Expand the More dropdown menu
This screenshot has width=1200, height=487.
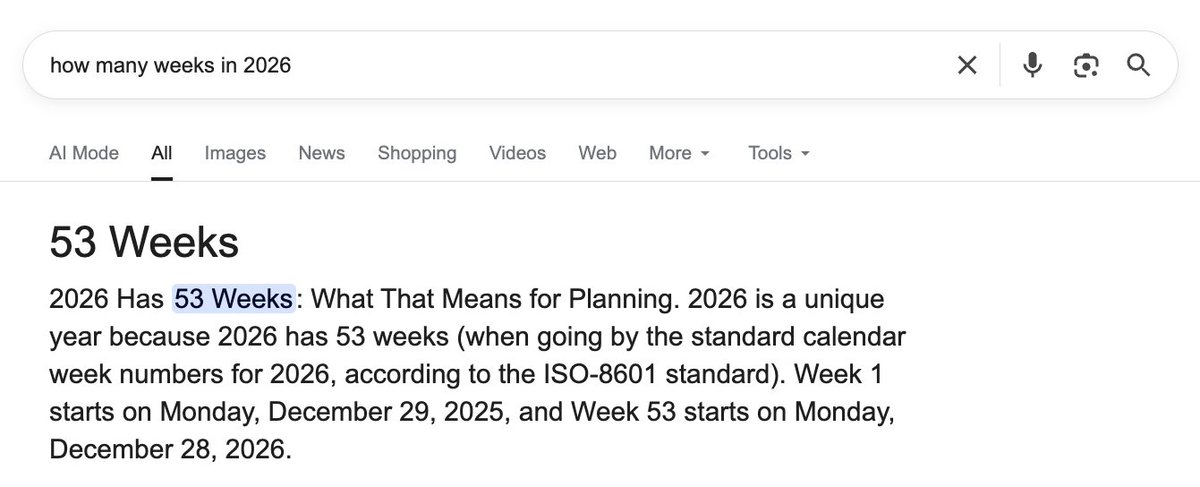(x=679, y=153)
